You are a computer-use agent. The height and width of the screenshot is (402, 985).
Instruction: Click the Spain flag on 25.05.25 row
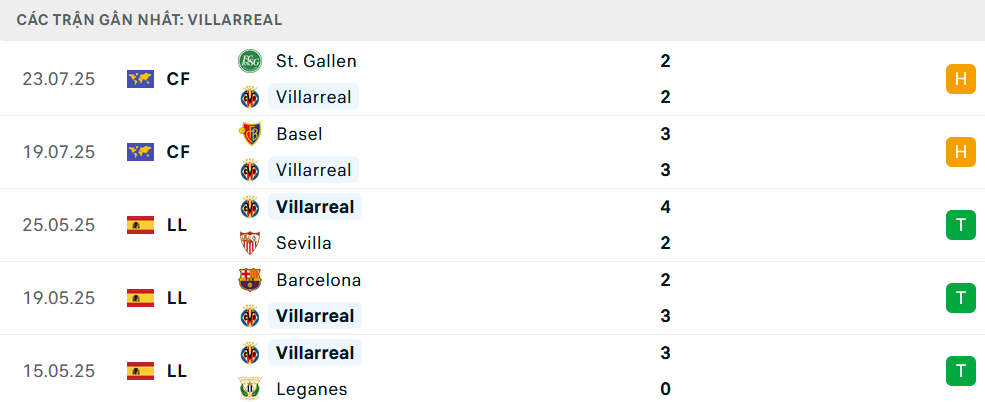click(x=141, y=225)
